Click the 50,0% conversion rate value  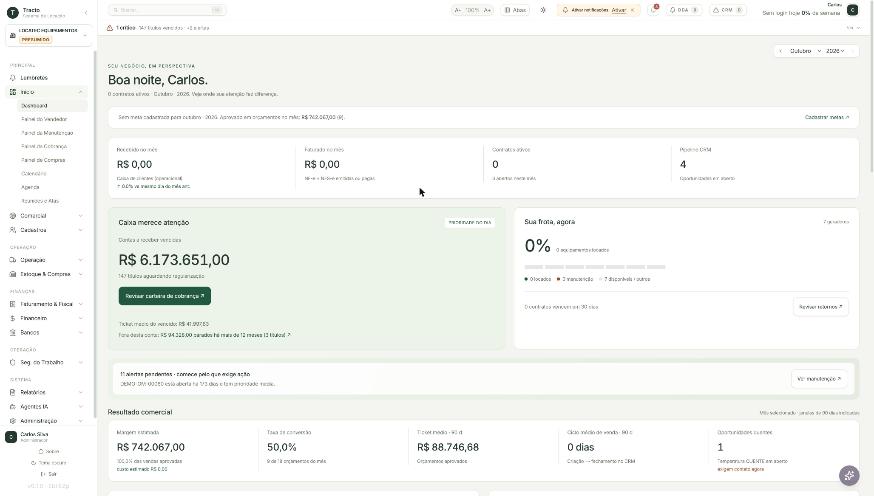click(x=281, y=447)
